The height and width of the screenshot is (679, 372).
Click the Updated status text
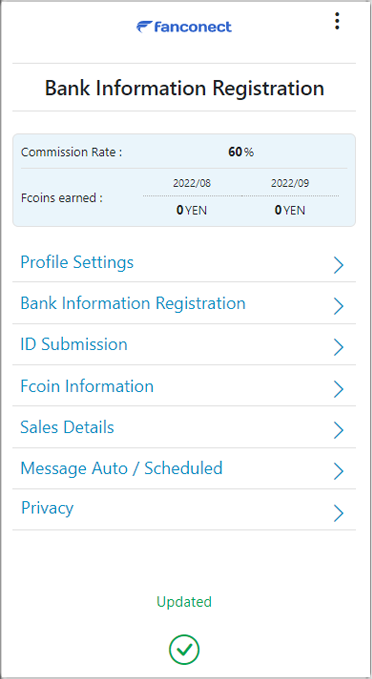184,602
